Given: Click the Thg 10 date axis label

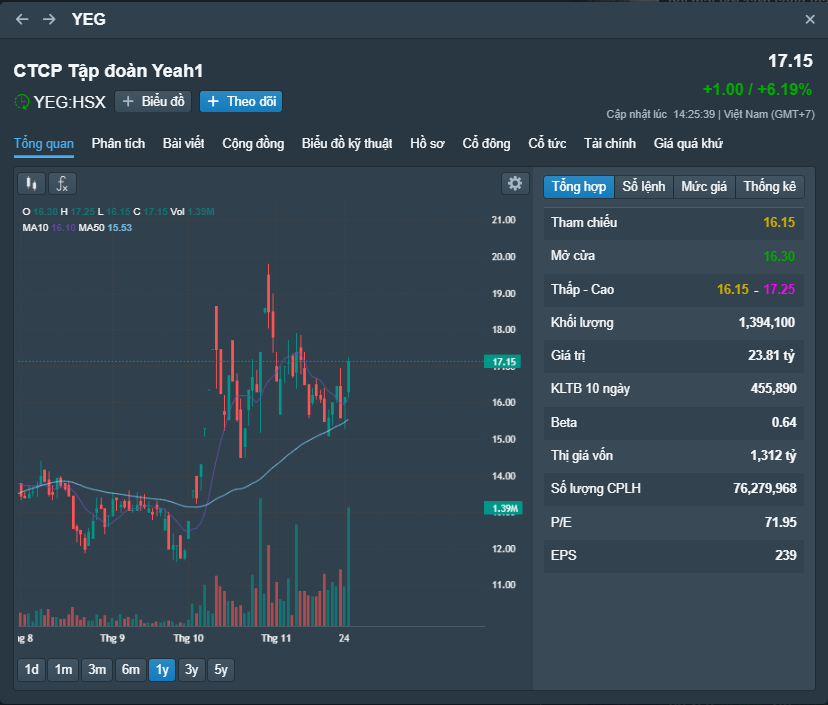Looking at the screenshot, I should pyautogui.click(x=189, y=638).
